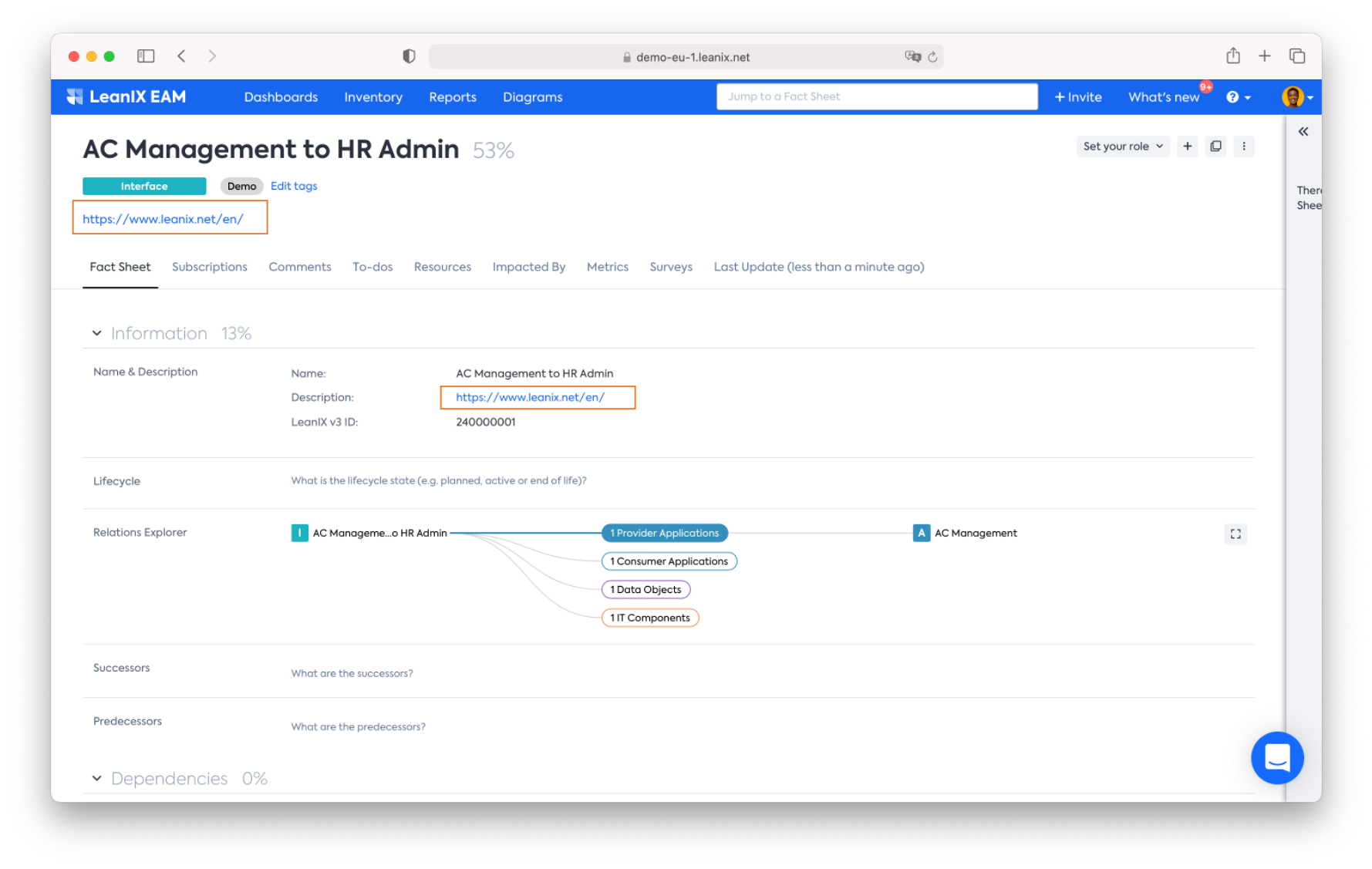
Task: Open the chat support bubble
Action: 1277,758
